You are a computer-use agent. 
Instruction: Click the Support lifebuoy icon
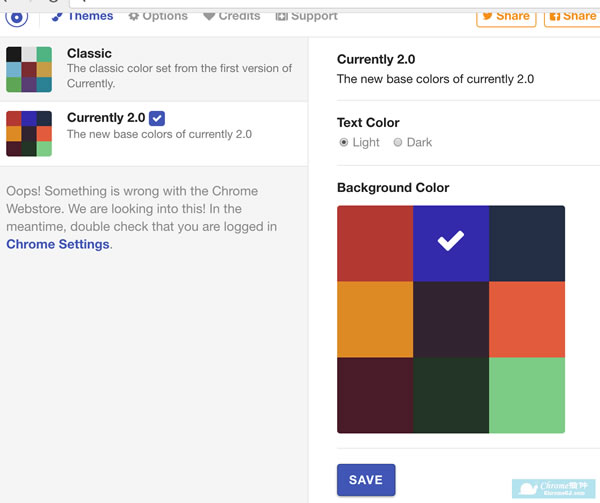pyautogui.click(x=281, y=16)
